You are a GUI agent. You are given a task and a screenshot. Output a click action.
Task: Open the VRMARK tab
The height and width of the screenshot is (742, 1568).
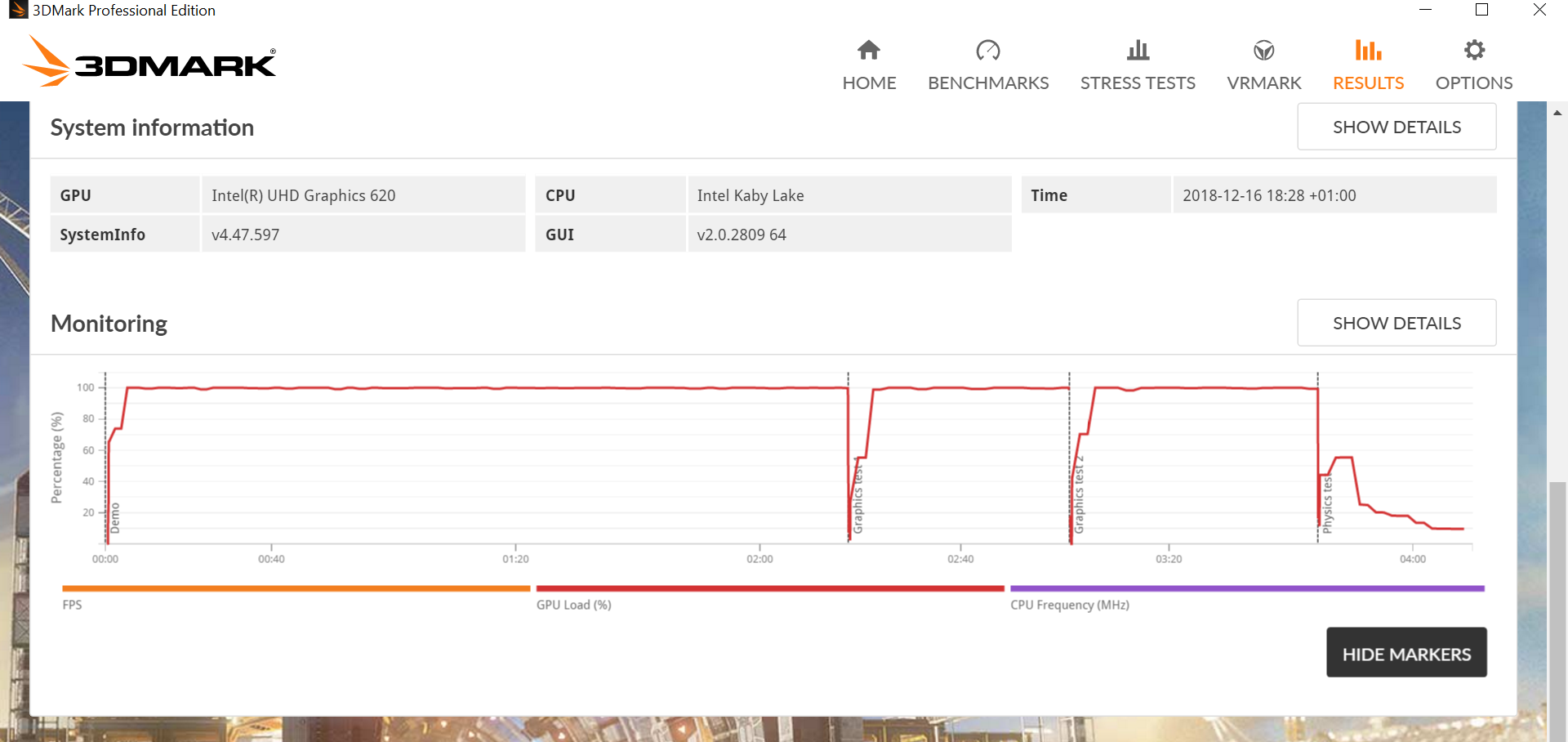tap(1264, 65)
